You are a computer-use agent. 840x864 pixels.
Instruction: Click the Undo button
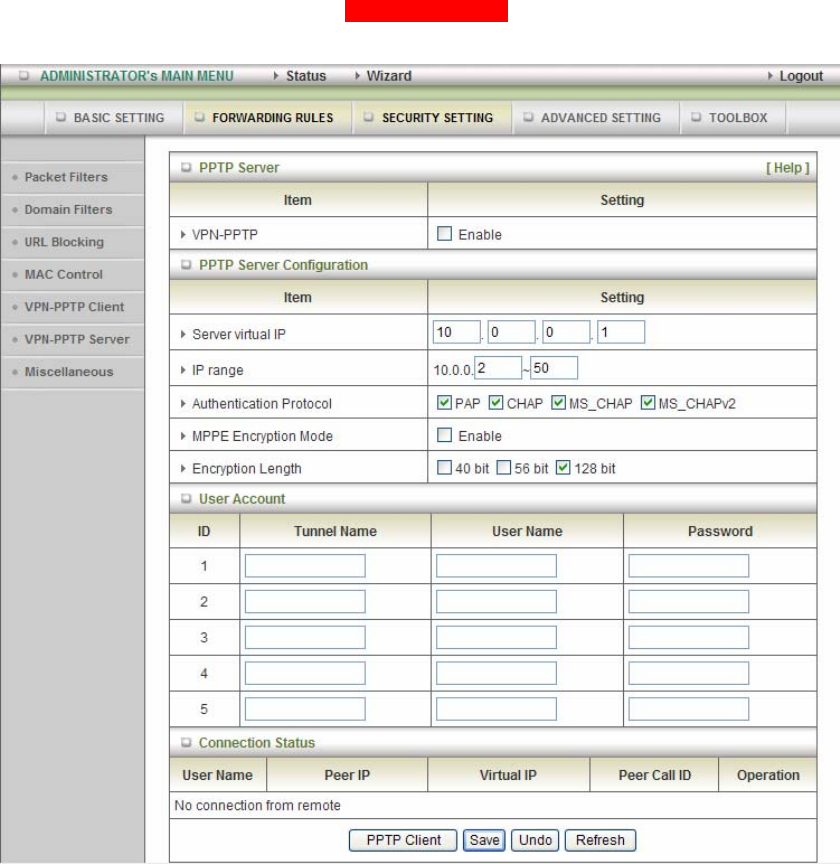coord(535,840)
